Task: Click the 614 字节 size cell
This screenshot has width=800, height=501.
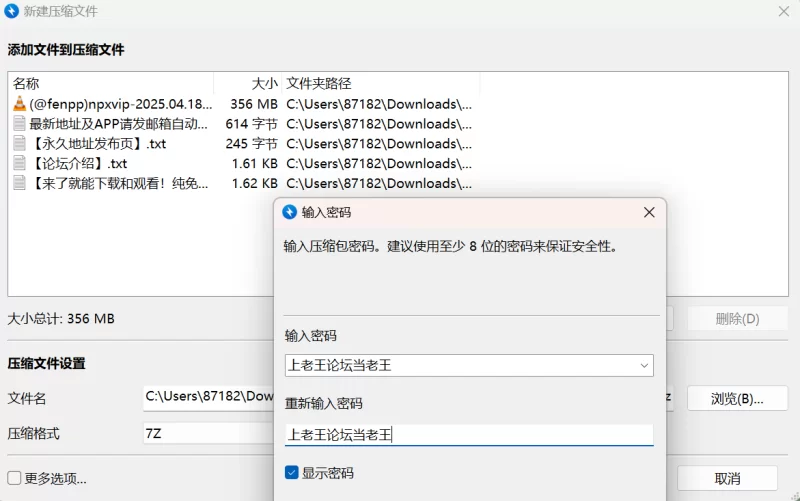Action: point(252,124)
